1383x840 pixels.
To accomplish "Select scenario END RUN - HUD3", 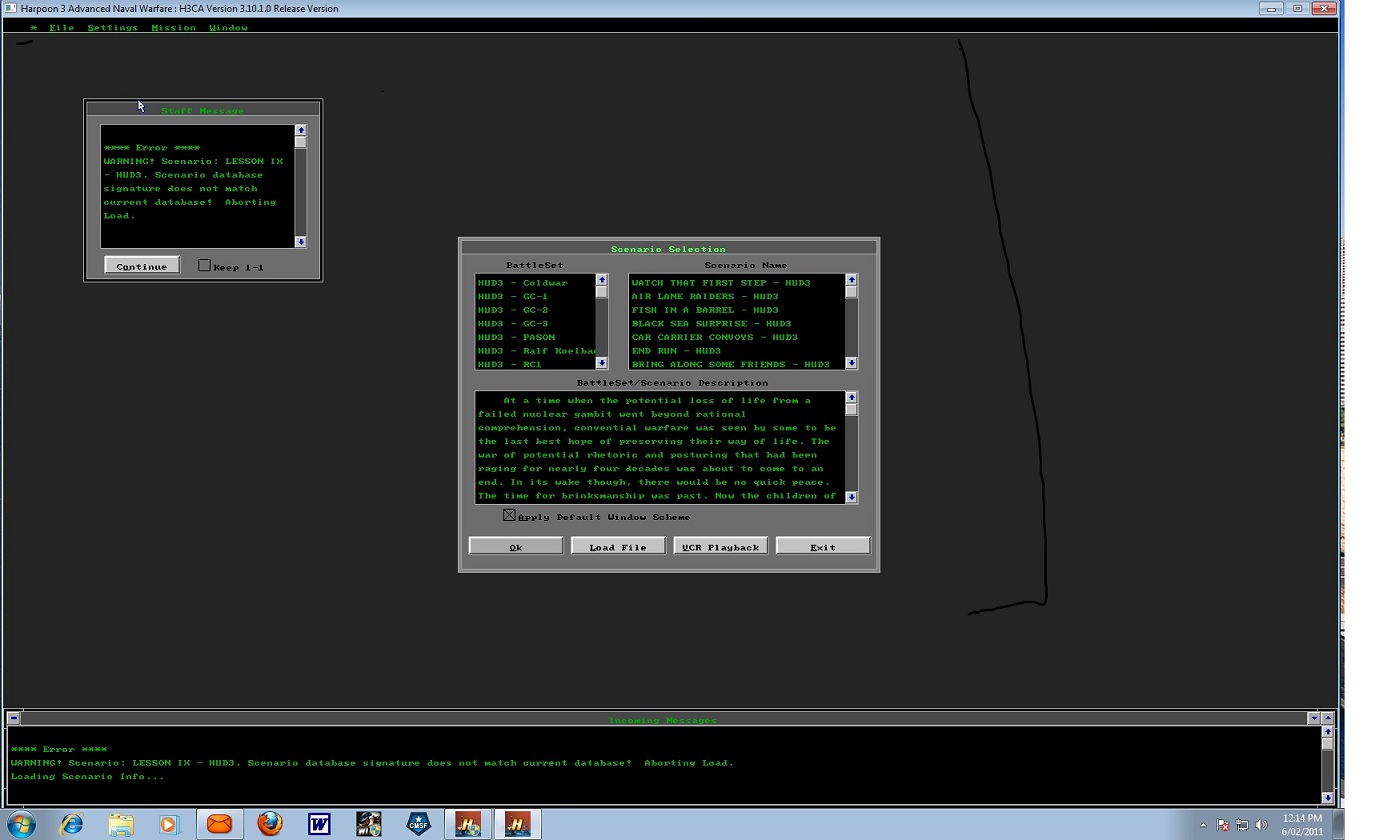I will click(x=676, y=351).
